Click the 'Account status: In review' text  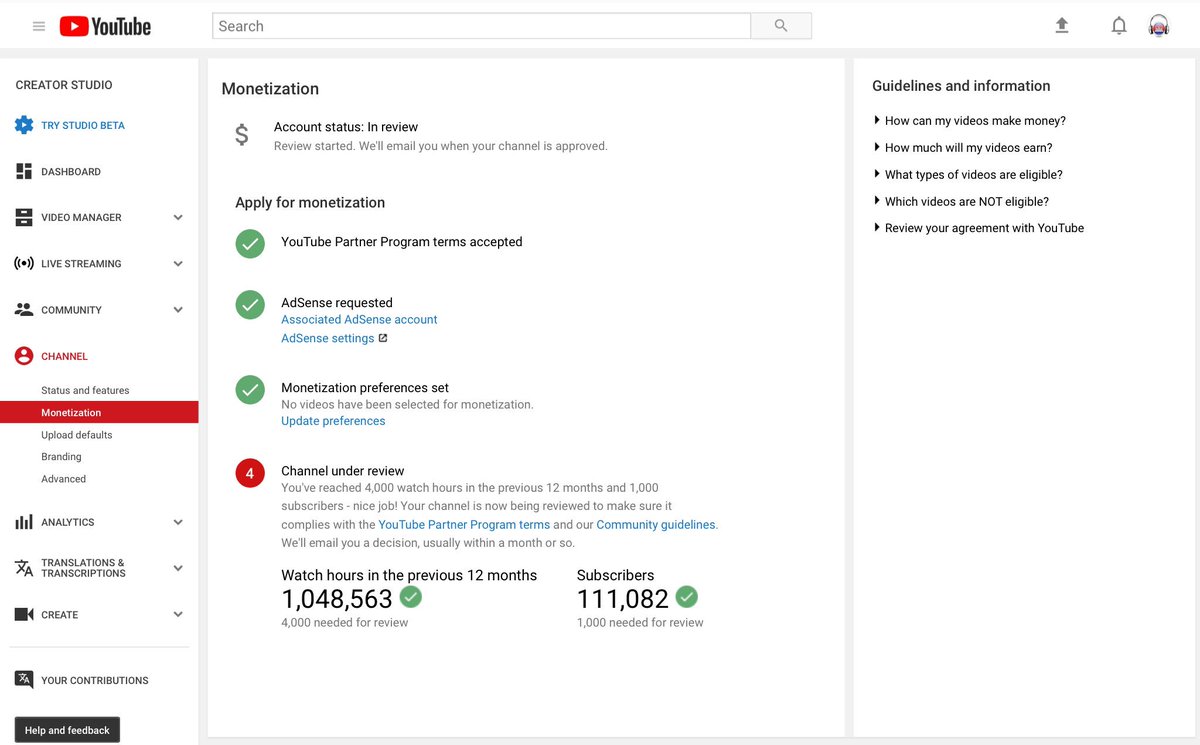(346, 127)
